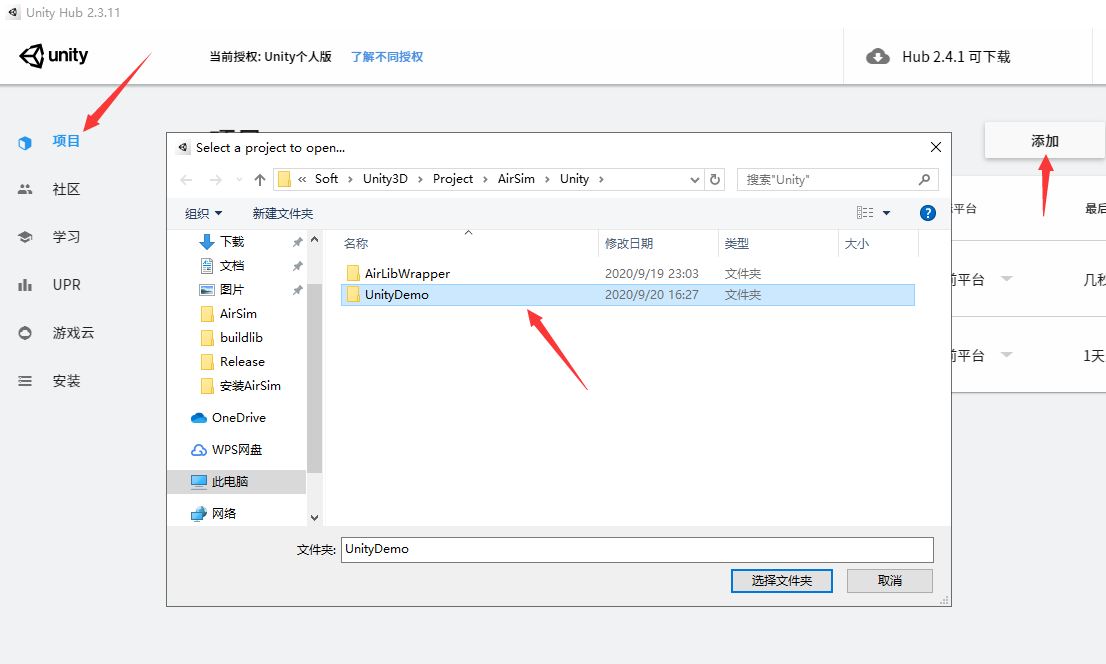This screenshot has width=1106, height=664.
Task: Open the 社区 community section
Action: click(66, 189)
